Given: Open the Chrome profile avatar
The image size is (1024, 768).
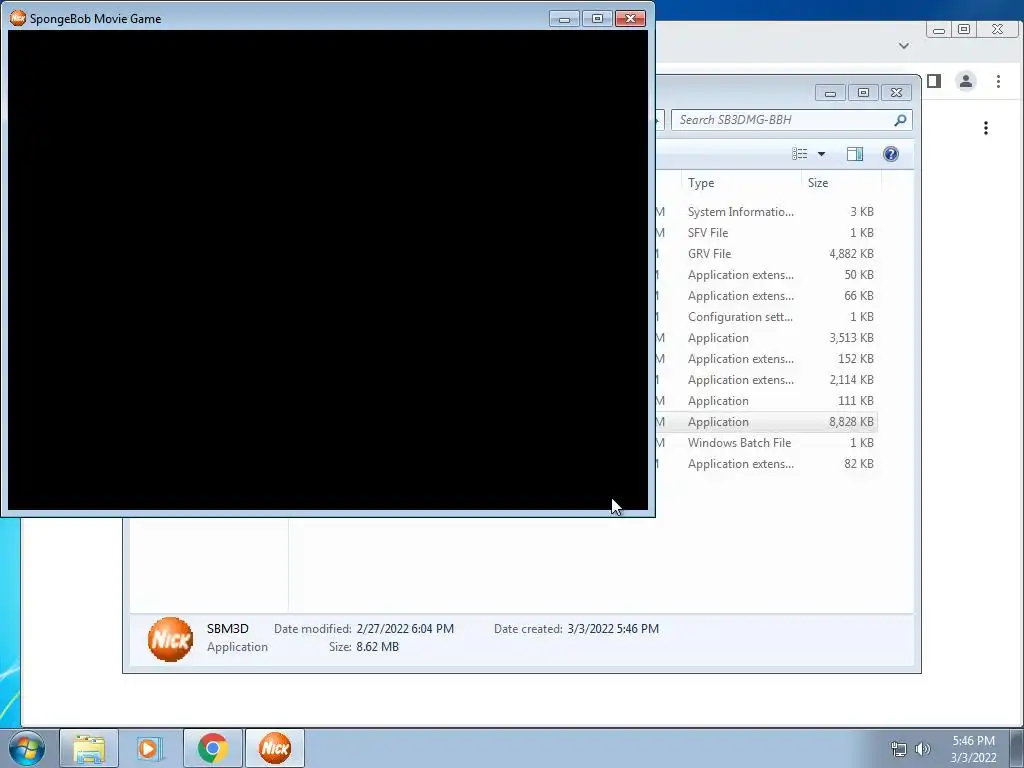Looking at the screenshot, I should point(965,81).
